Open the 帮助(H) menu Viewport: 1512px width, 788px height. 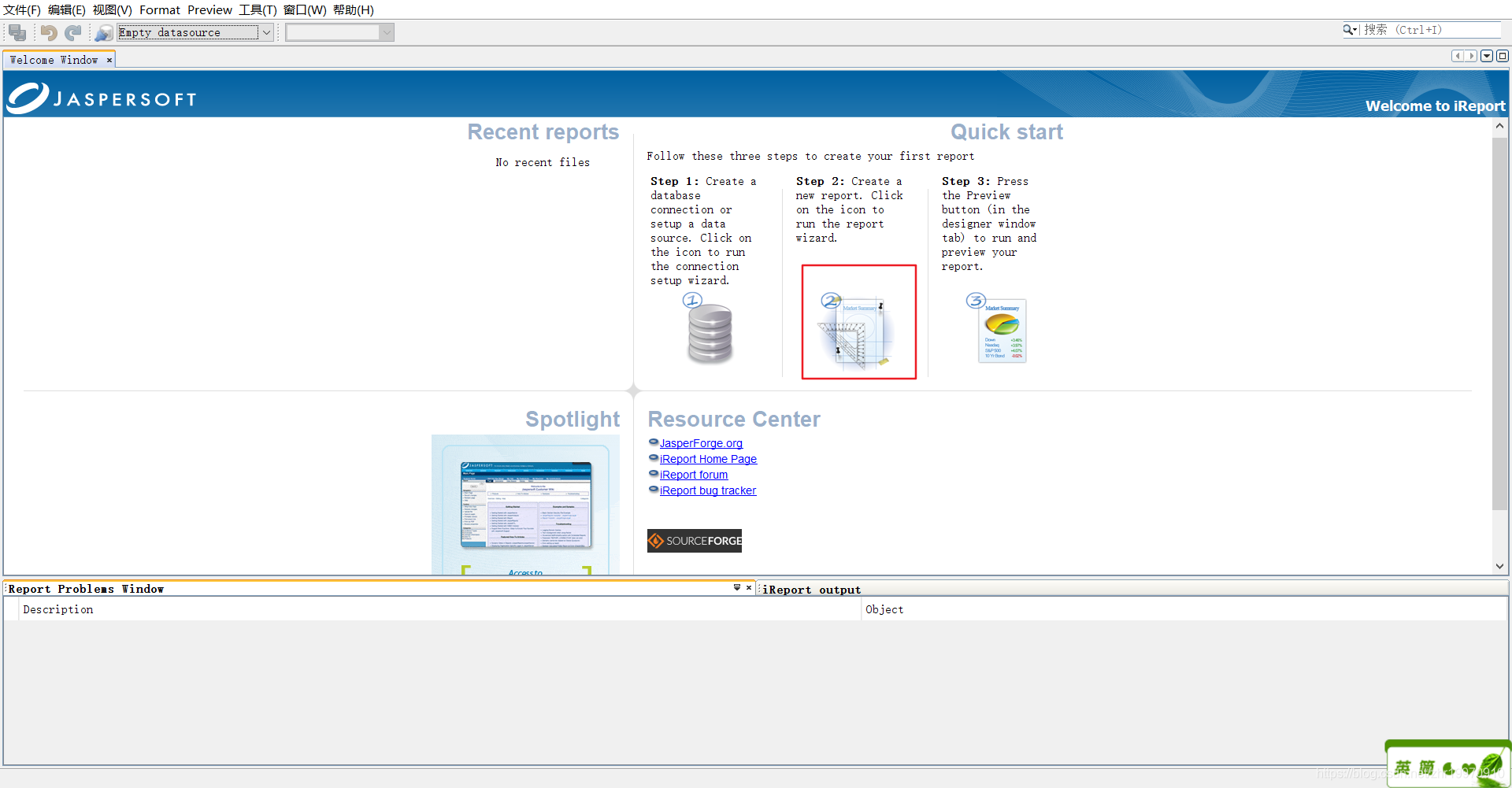[354, 10]
